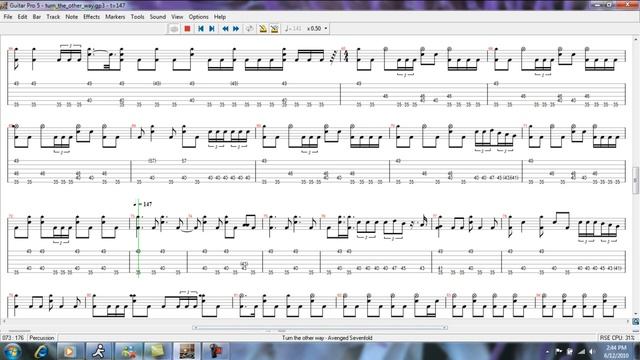This screenshot has height=360, width=640.
Task: Toggle the metronome icon
Action: coord(263,29)
